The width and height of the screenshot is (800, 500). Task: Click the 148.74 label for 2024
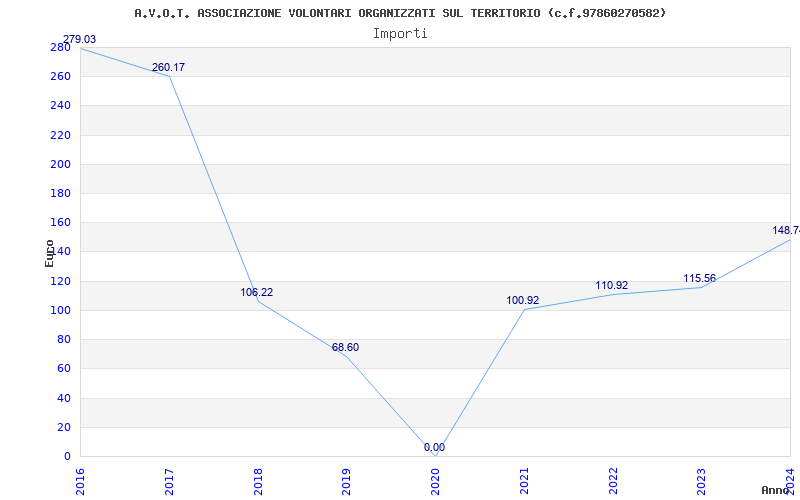786,231
